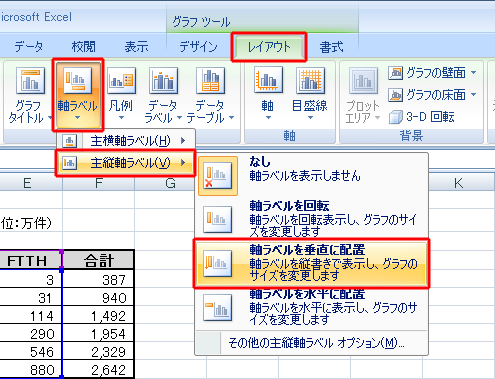
Task: Click the cell with value 1,954
Action: [x=99, y=333]
